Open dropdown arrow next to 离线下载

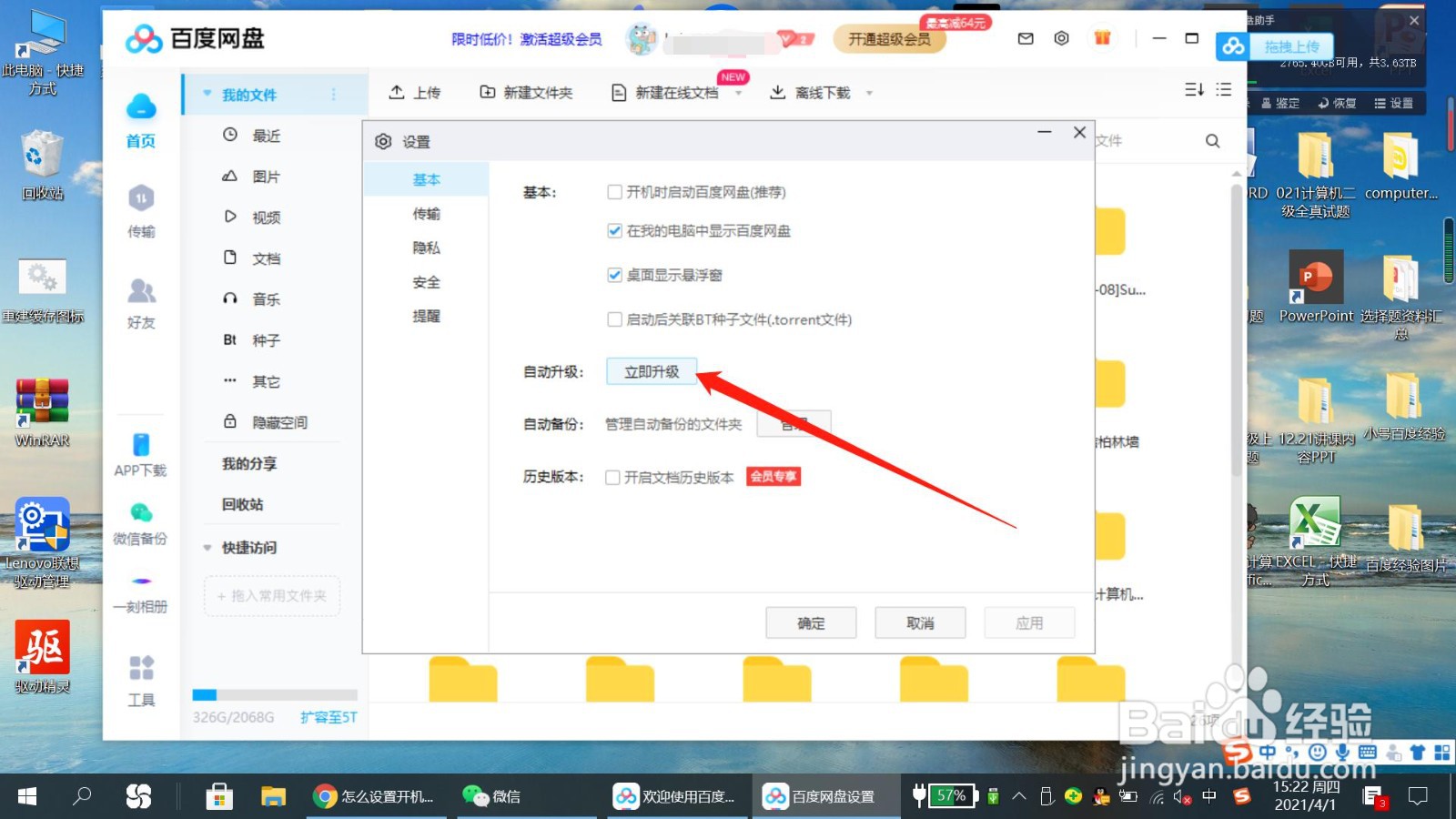(x=869, y=93)
